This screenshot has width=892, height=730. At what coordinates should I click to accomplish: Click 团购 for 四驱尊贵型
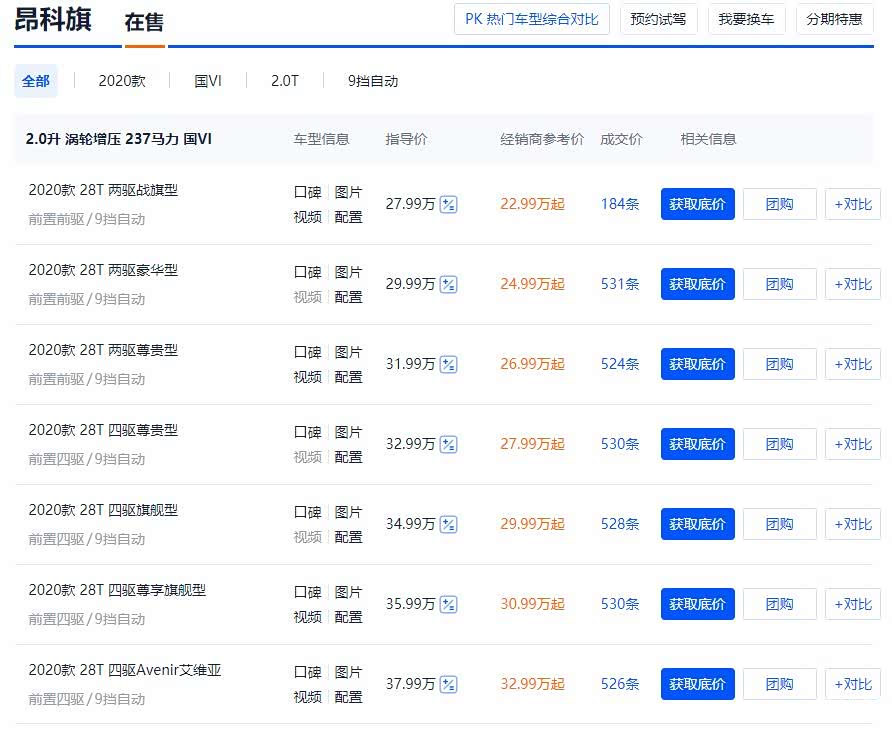coord(780,444)
